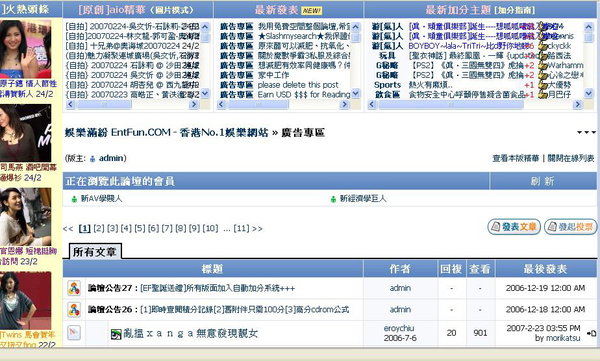Open the Twins sidebar photo thumbnail
Viewport: 600px width, 361px height.
coord(25,301)
